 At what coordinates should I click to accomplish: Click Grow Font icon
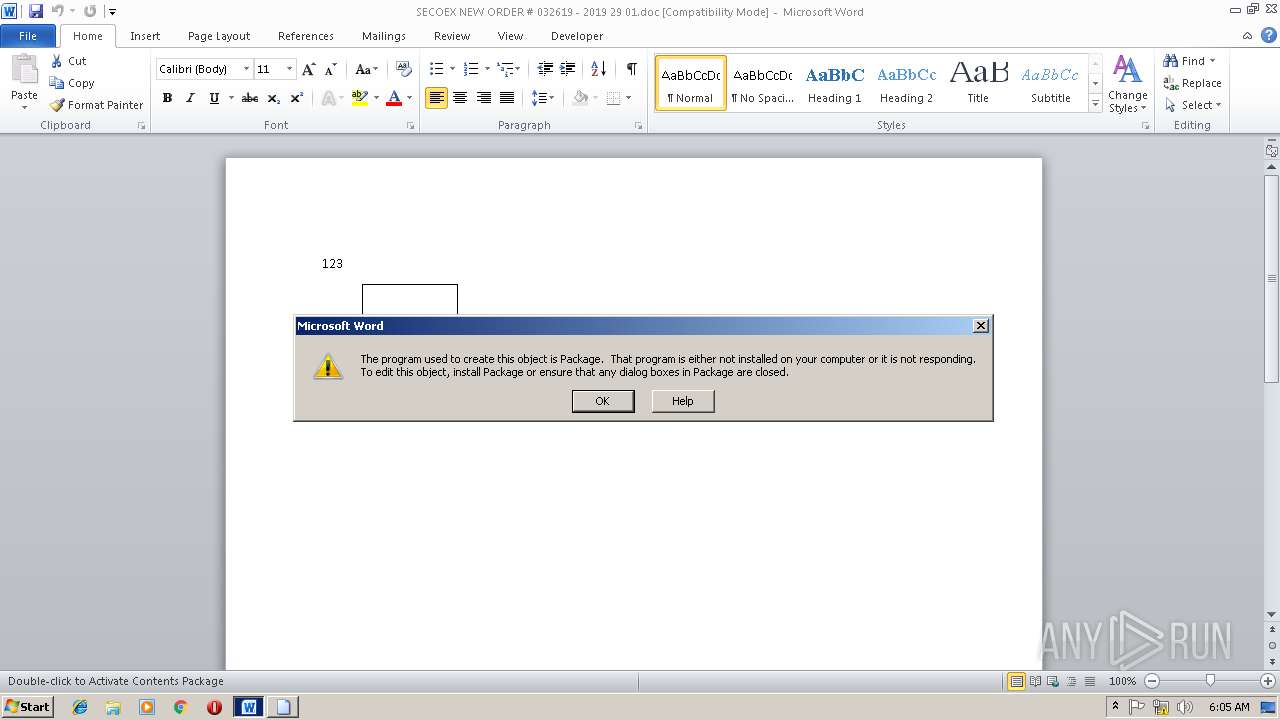[x=309, y=69]
